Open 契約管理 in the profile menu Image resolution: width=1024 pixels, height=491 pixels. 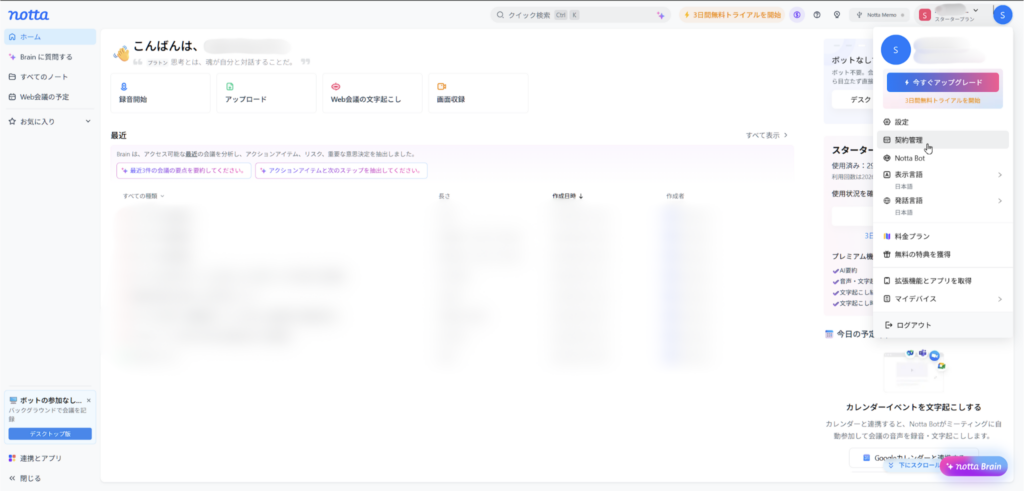942,140
